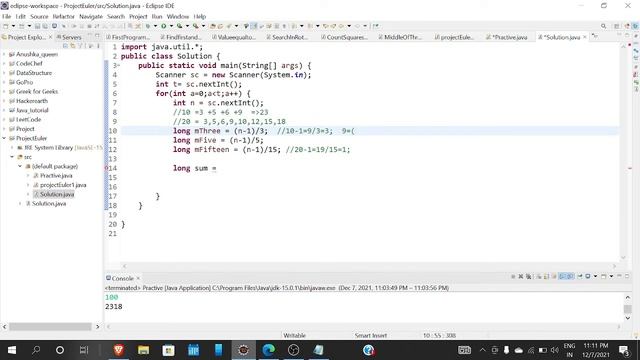Image resolution: width=640 pixels, height=360 pixels.
Task: Click the Remove Launch icon in Console
Action: 521,276
